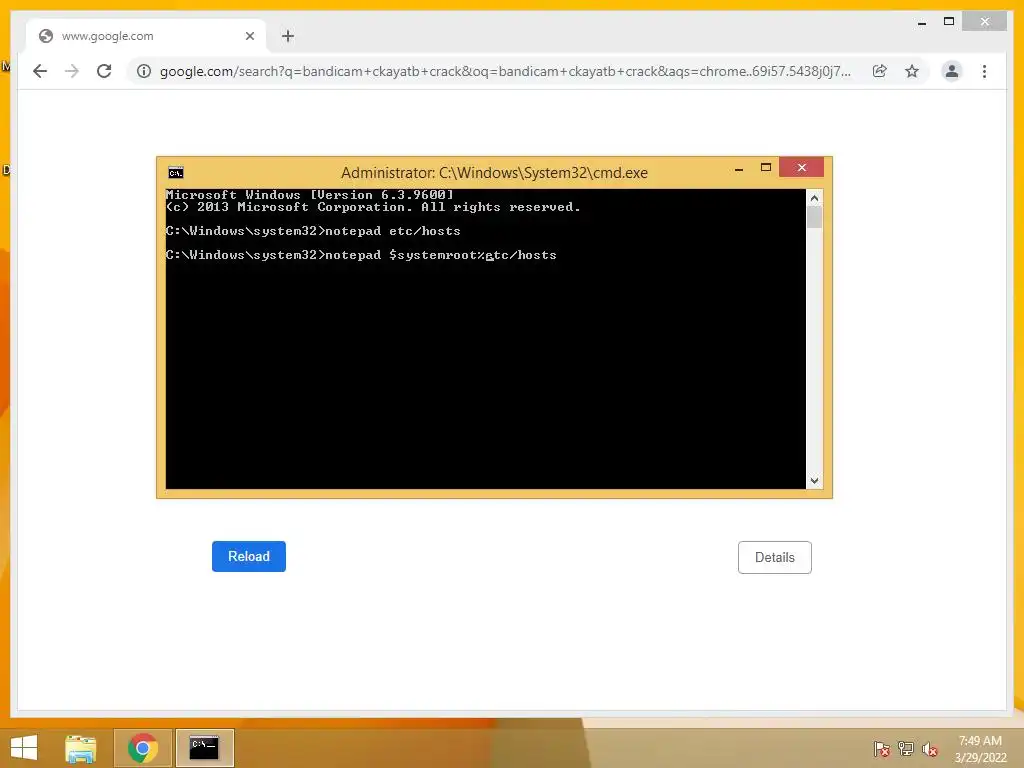Image resolution: width=1024 pixels, height=768 pixels.
Task: Open network status tray icon
Action: click(906, 749)
